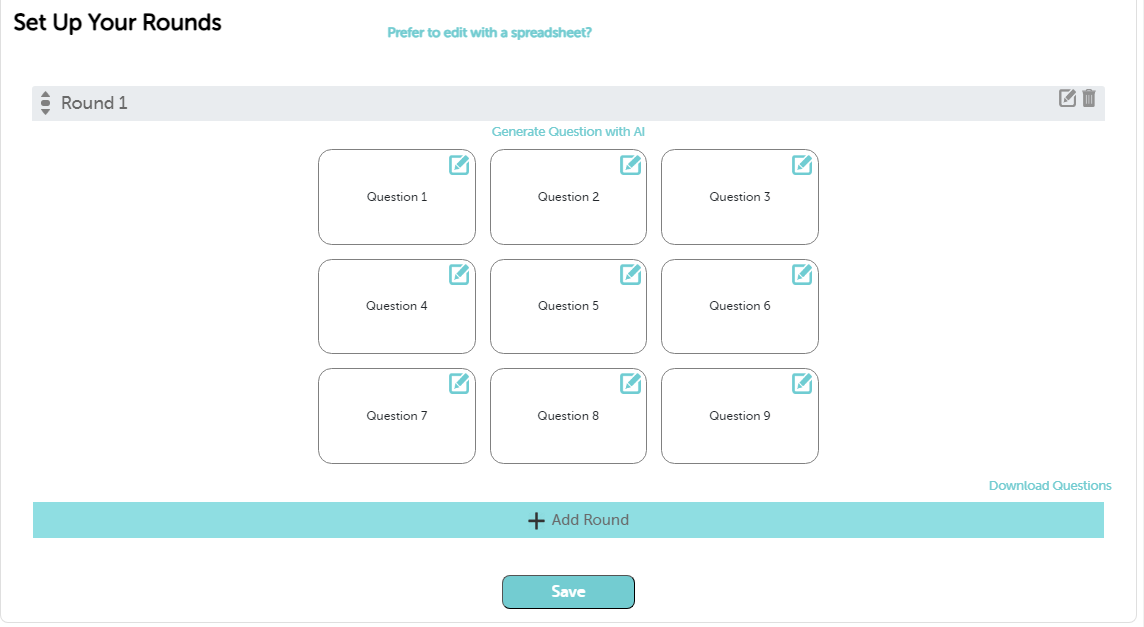Open the edit pencil for Question 5

pos(630,274)
